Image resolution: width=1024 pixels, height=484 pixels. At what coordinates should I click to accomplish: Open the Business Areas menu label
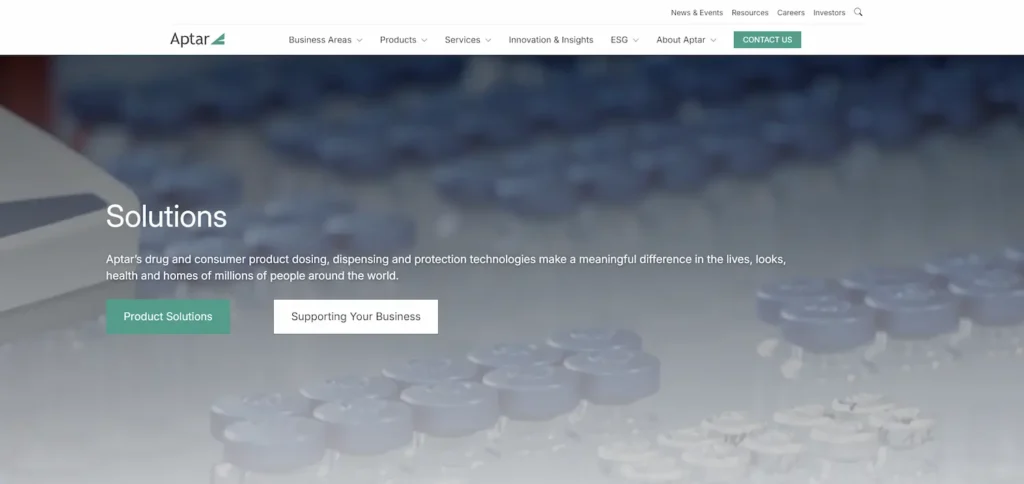[320, 40]
